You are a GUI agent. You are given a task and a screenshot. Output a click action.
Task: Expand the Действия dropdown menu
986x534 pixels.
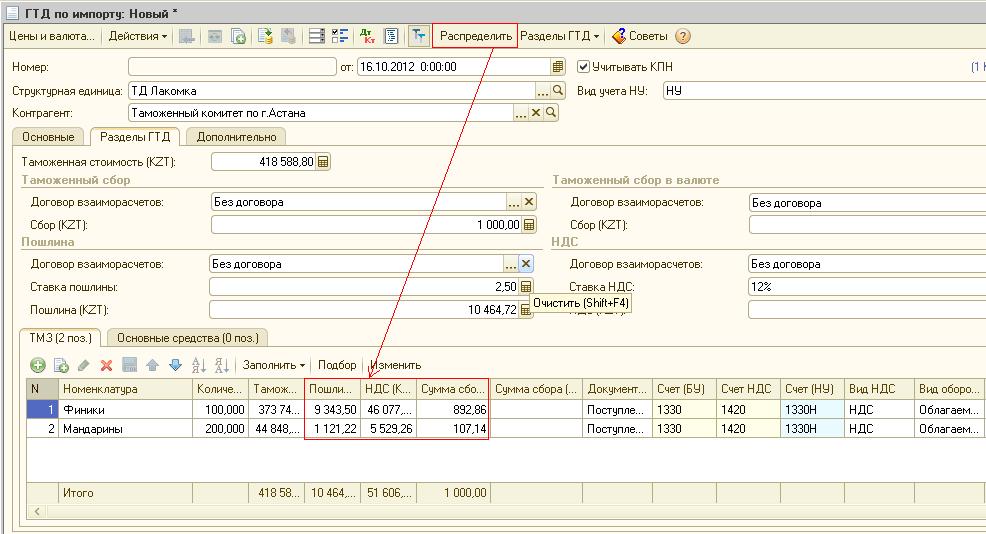(x=138, y=36)
